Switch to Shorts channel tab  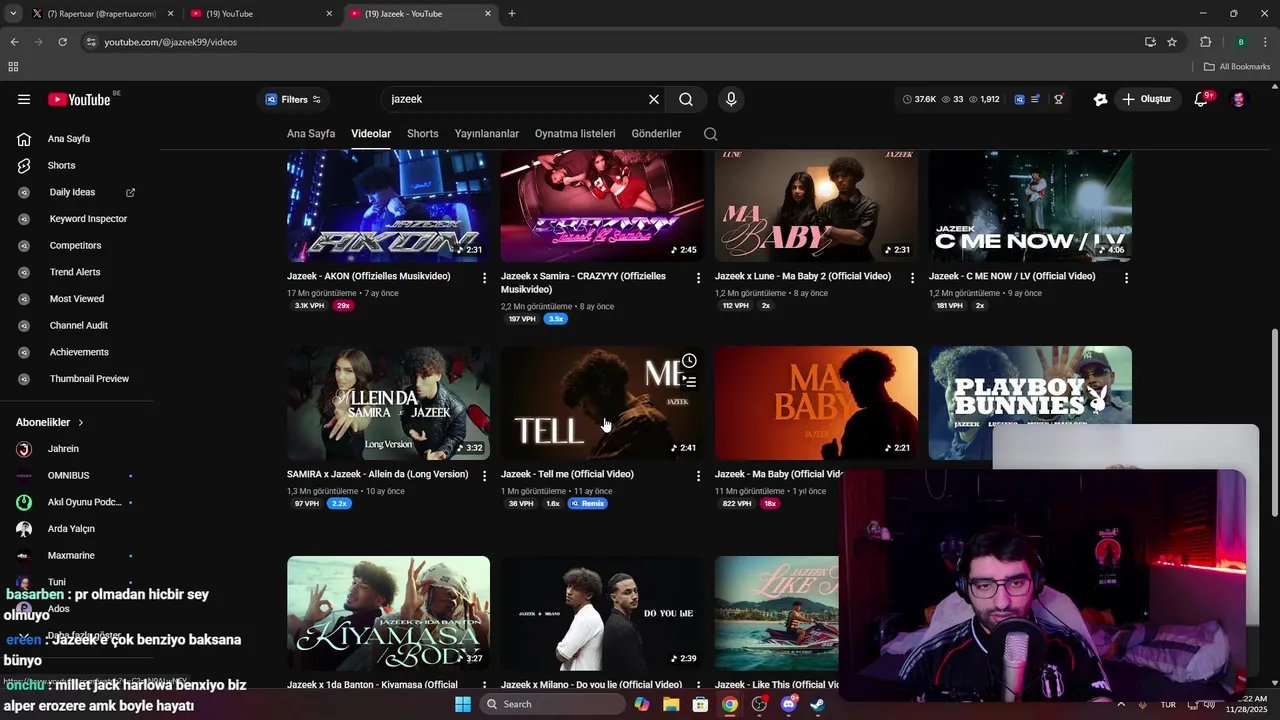pyautogui.click(x=423, y=134)
